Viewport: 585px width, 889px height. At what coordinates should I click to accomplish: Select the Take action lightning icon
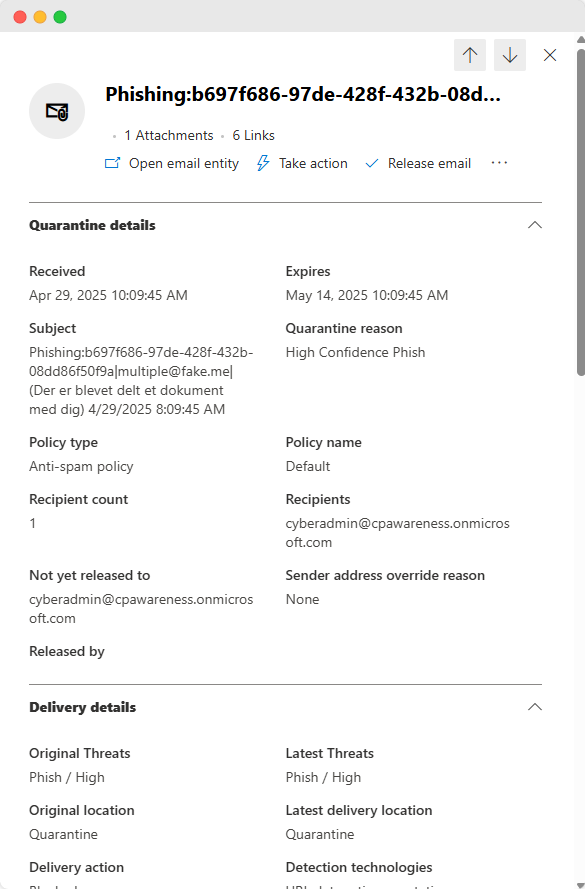262,163
